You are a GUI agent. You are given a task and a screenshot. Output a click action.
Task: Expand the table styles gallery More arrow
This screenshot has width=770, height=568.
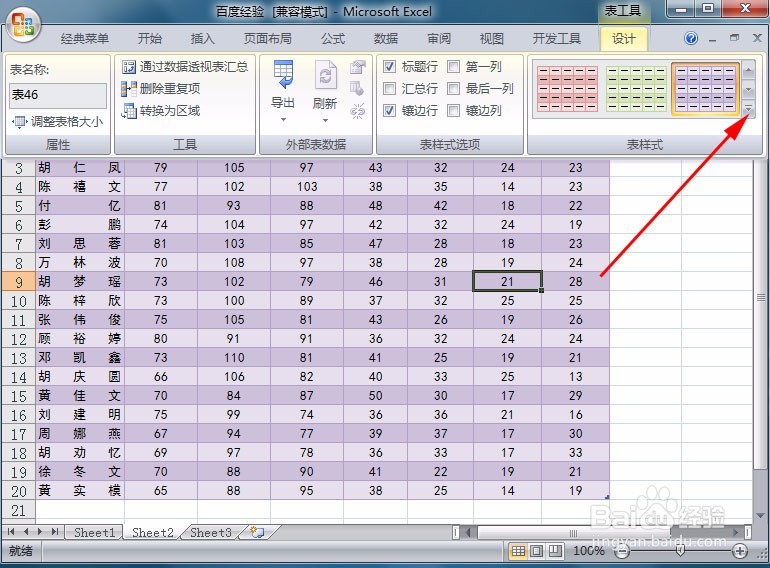[748, 109]
